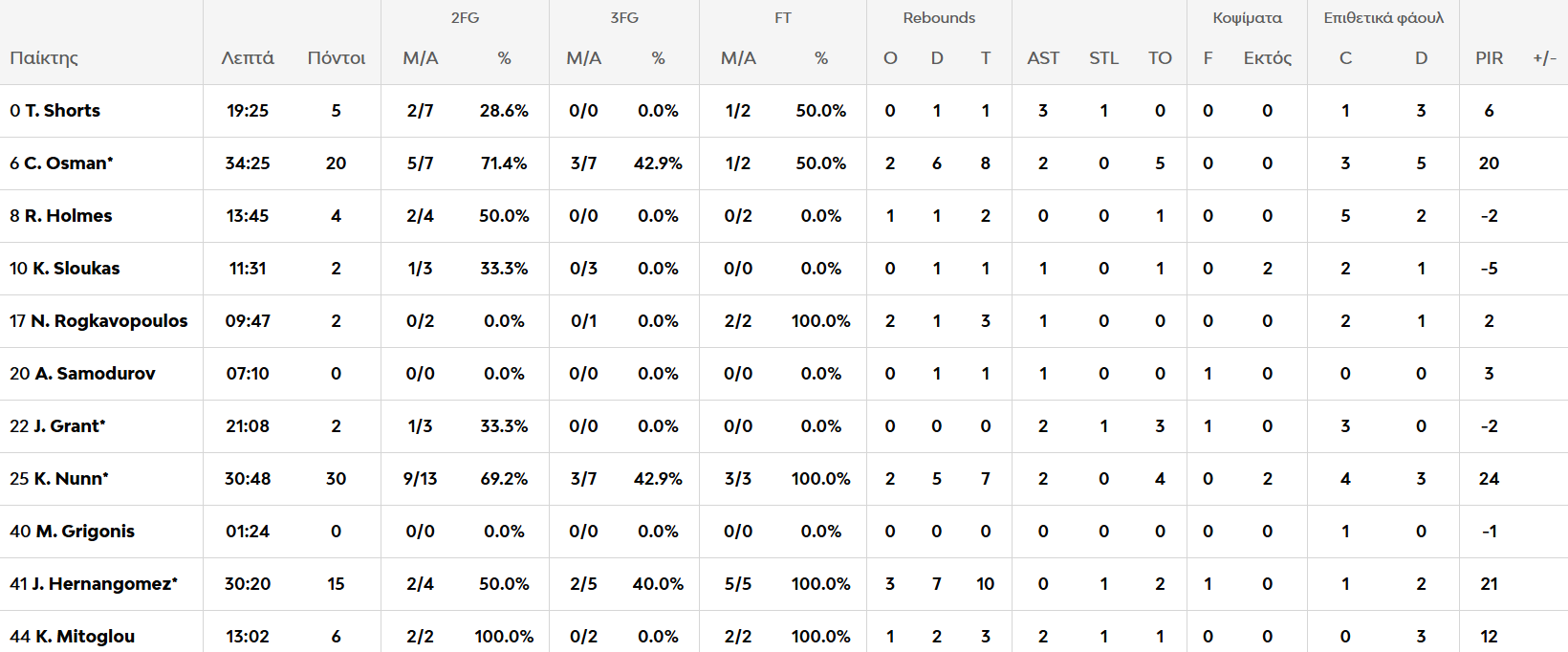Click the PIR column header
Viewport: 1568px width, 652px height.
[1489, 58]
